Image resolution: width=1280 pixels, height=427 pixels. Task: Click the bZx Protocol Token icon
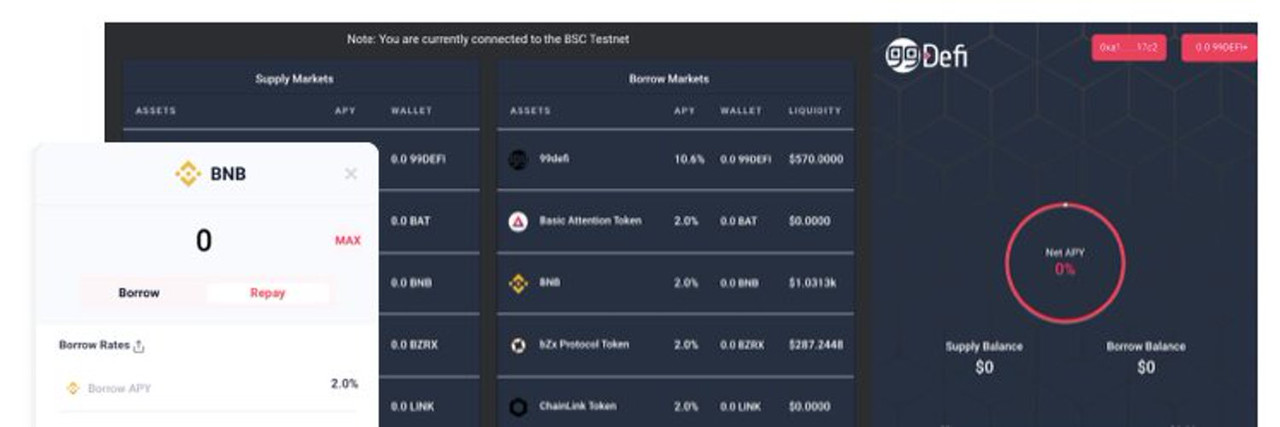pyautogui.click(x=518, y=345)
